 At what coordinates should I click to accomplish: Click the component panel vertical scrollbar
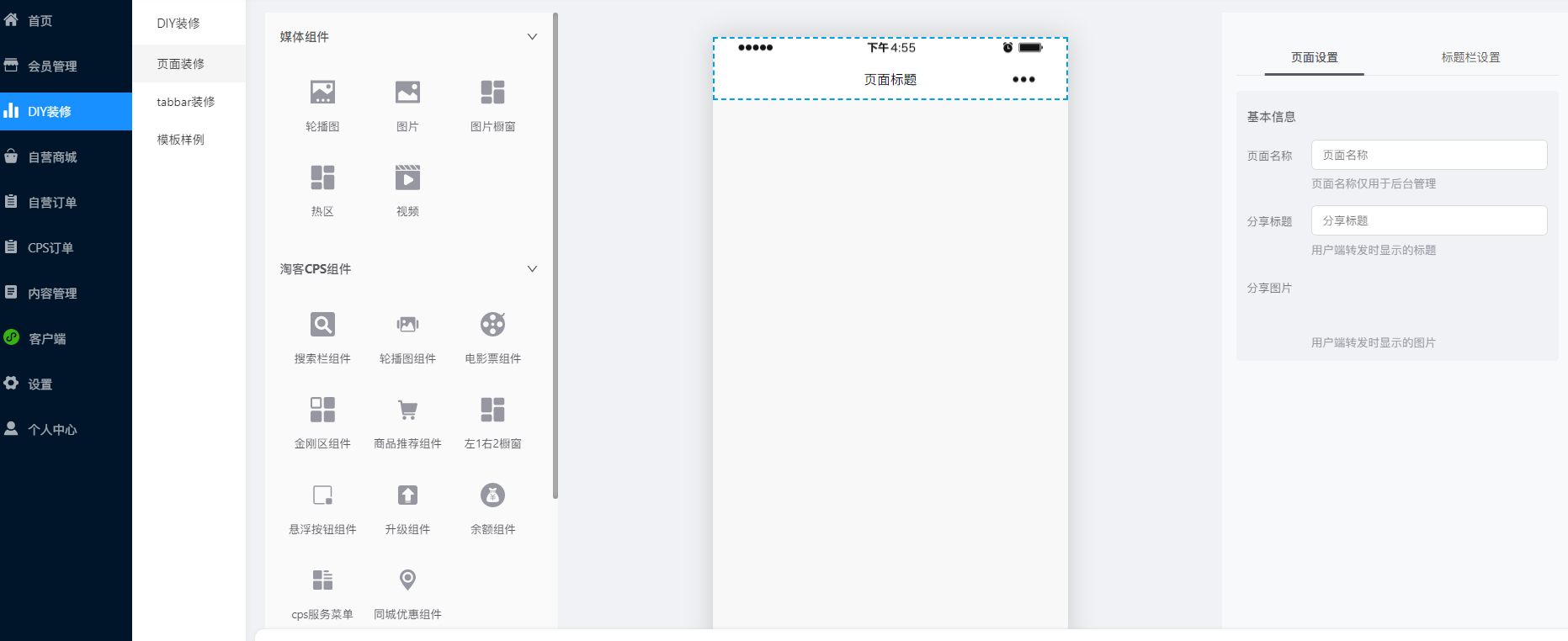[555, 252]
